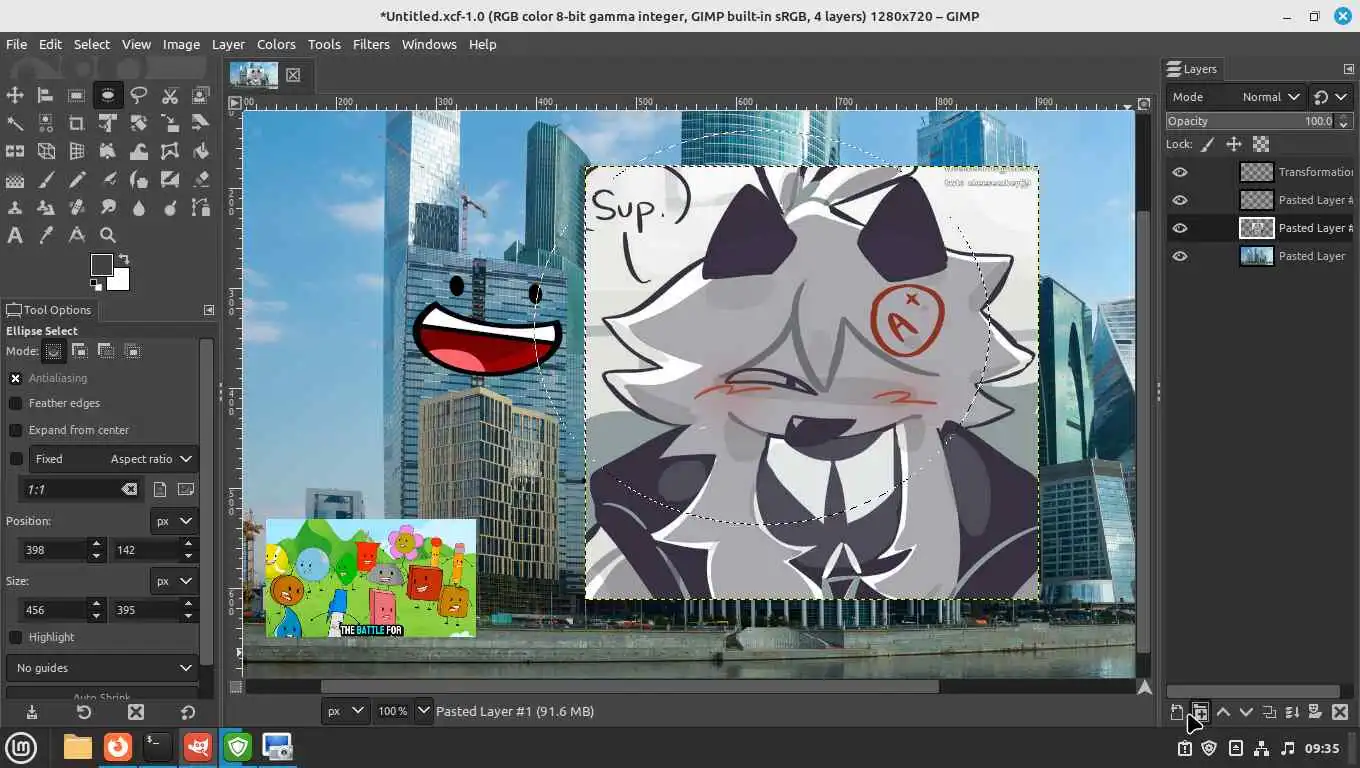This screenshot has height=768, width=1360.
Task: Select the Rectangle Select tool
Action: tap(76, 95)
